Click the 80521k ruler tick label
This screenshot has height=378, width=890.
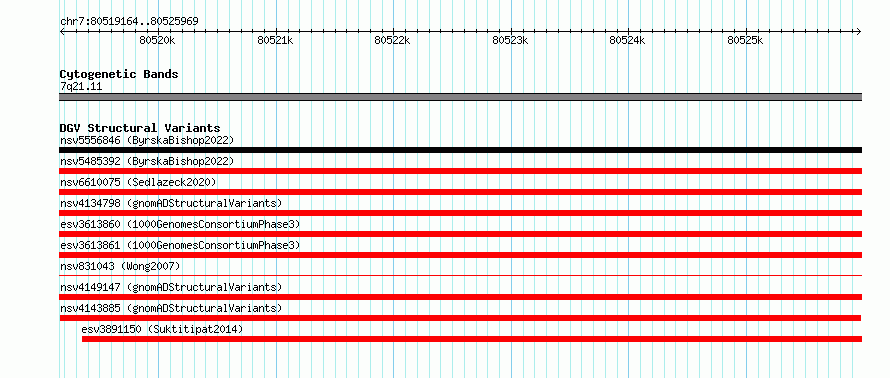coord(275,40)
